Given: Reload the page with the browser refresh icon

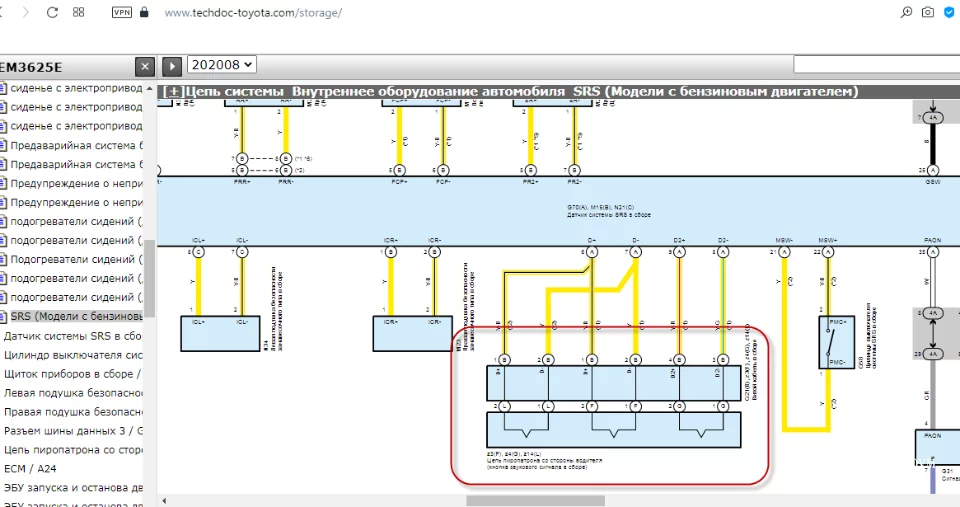Looking at the screenshot, I should 52,12.
